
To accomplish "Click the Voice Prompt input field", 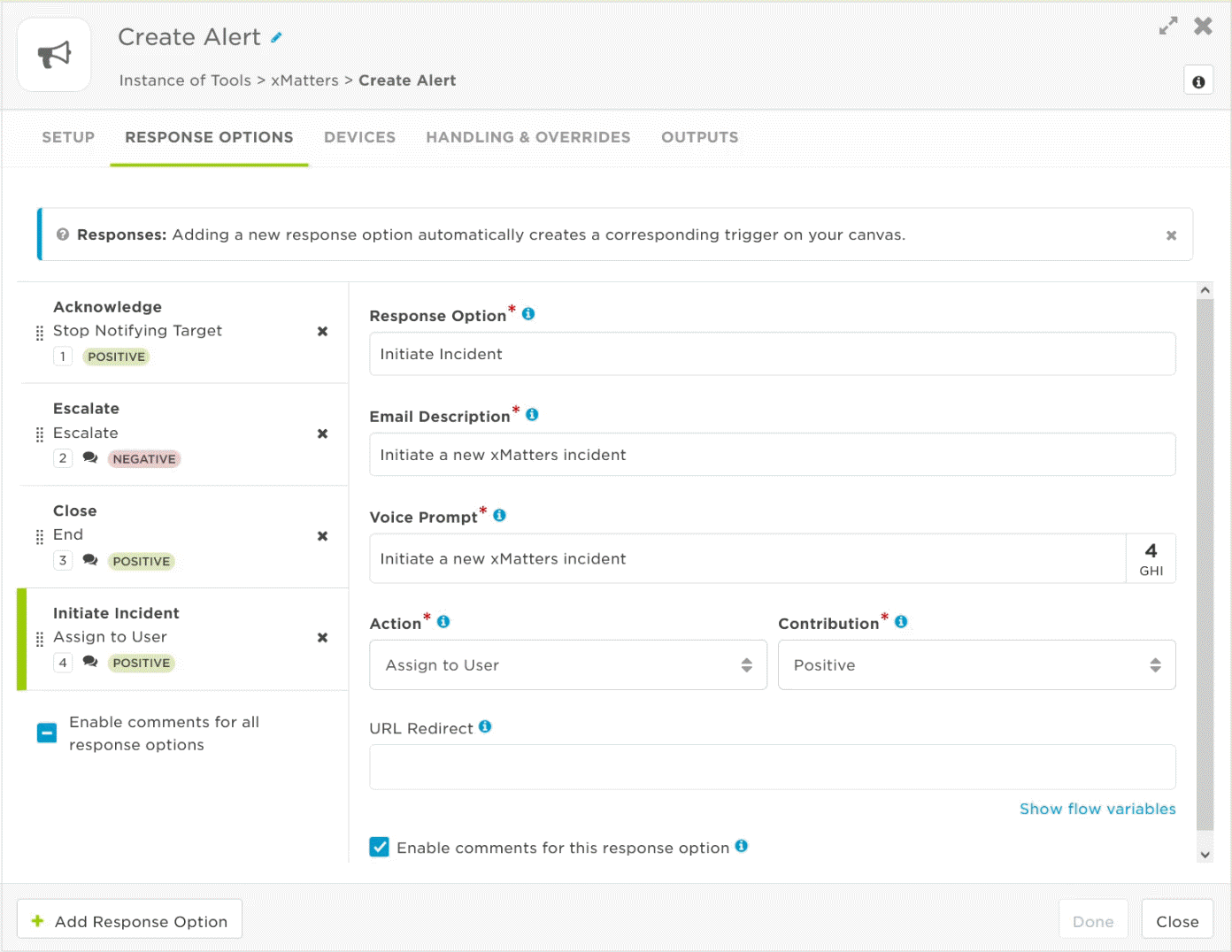I will pos(748,558).
